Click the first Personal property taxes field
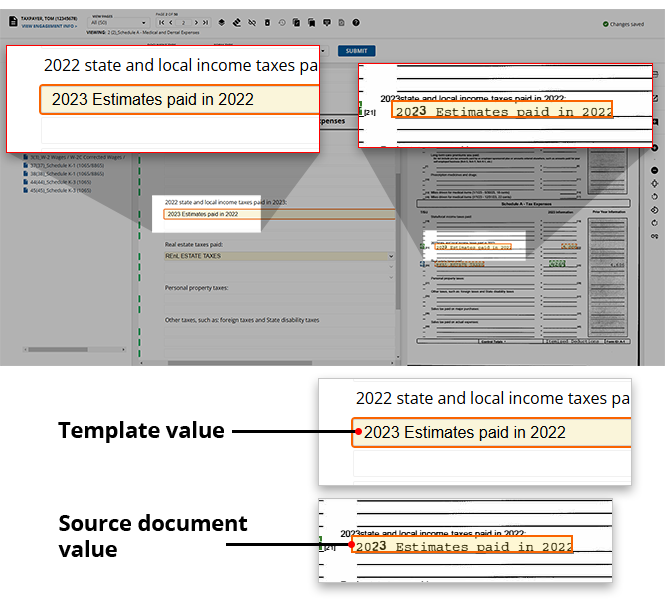The height and width of the screenshot is (615, 665). 279,299
